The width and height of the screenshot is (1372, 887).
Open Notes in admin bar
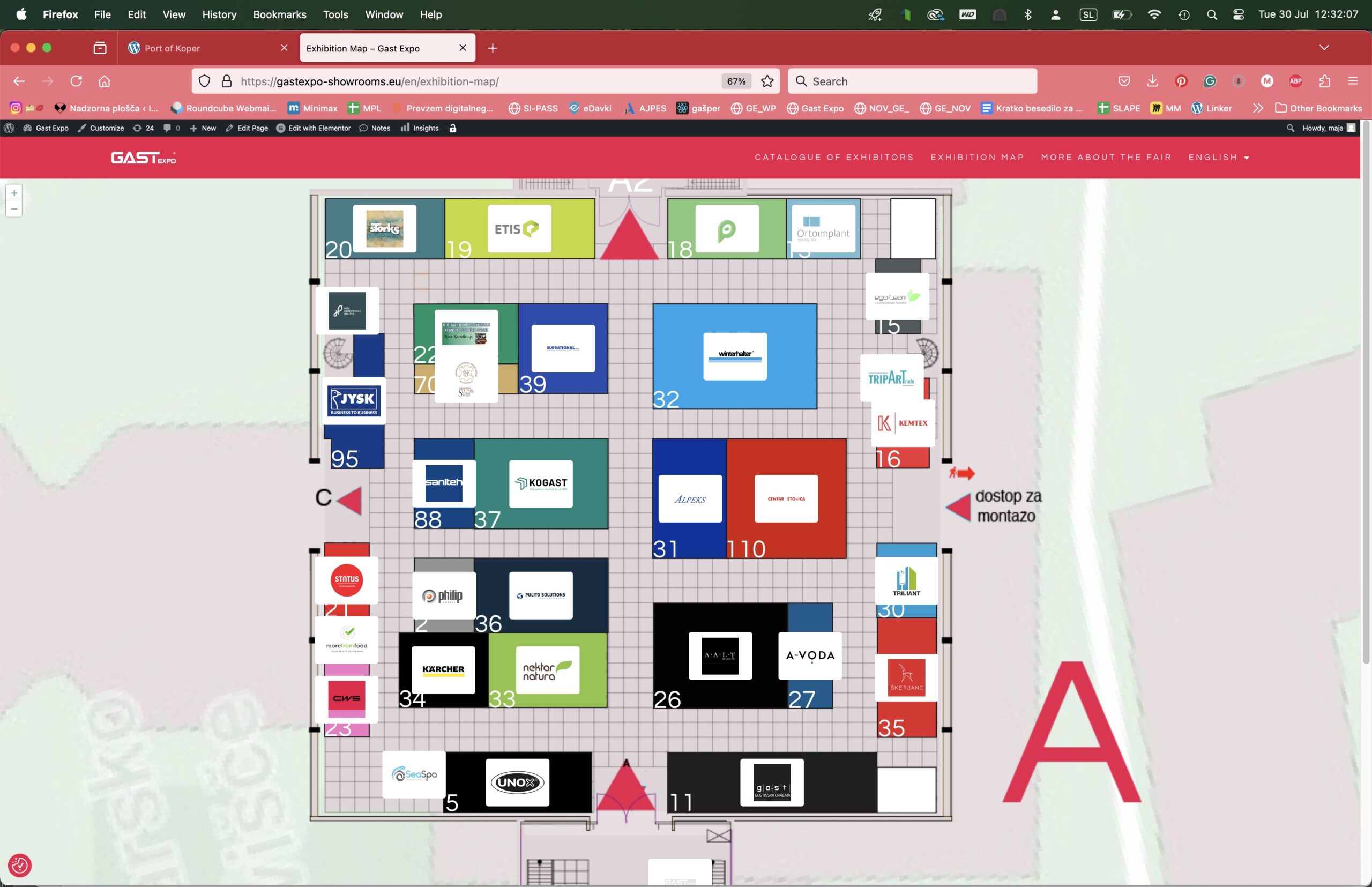click(x=375, y=128)
